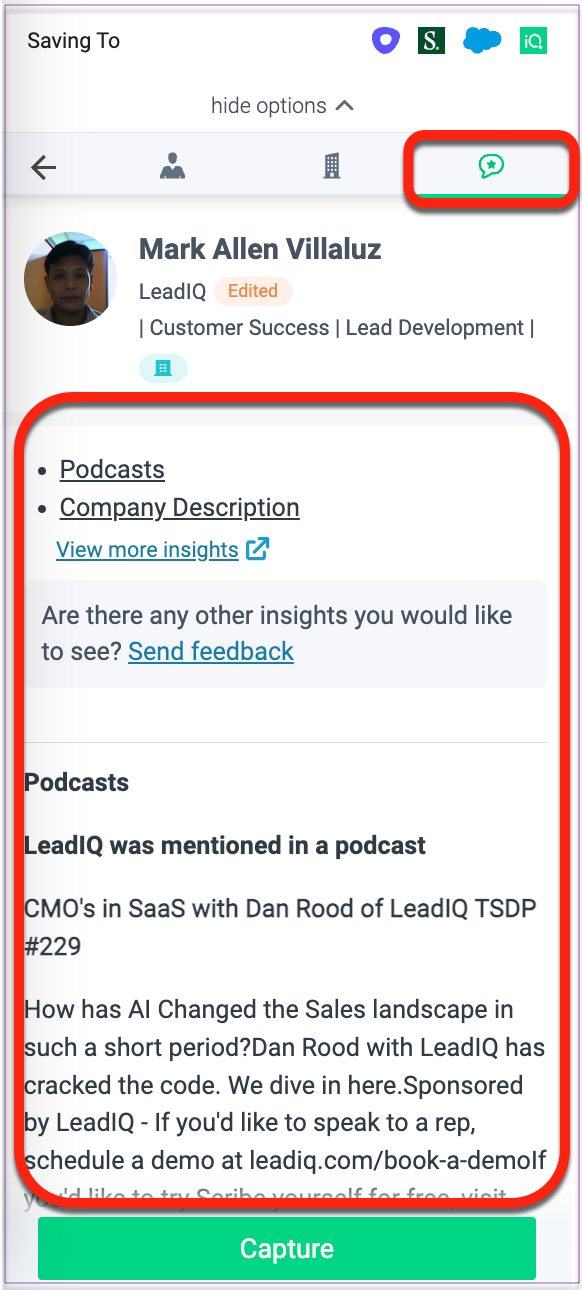Click the external link icon beside insights
This screenshot has width=582, height=1290.
258,548
